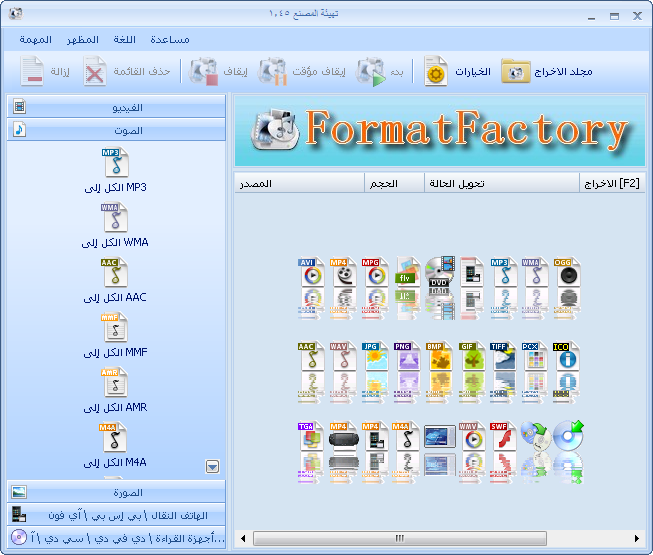Open the المظهر (Skin) menu
653x555 pixels.
click(82, 40)
